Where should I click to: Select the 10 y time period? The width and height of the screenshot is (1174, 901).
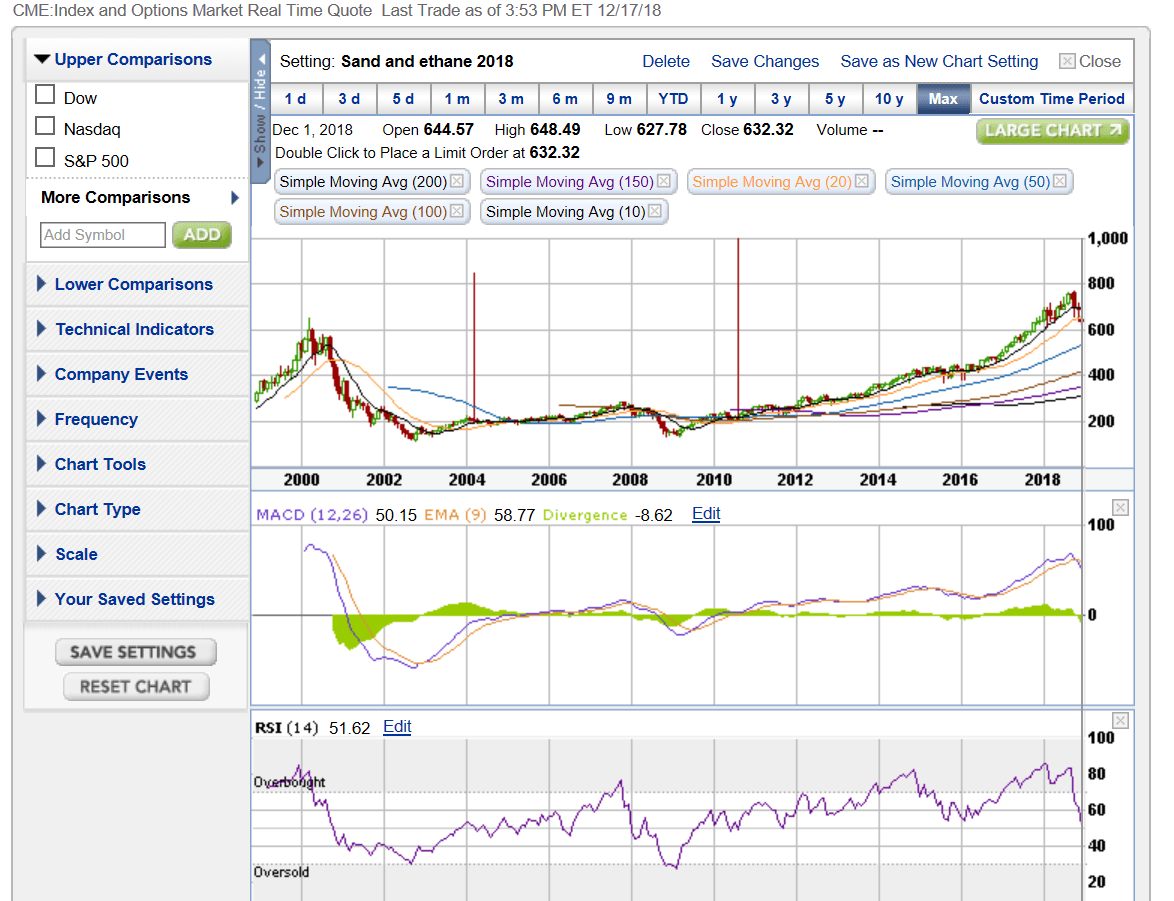coord(889,99)
